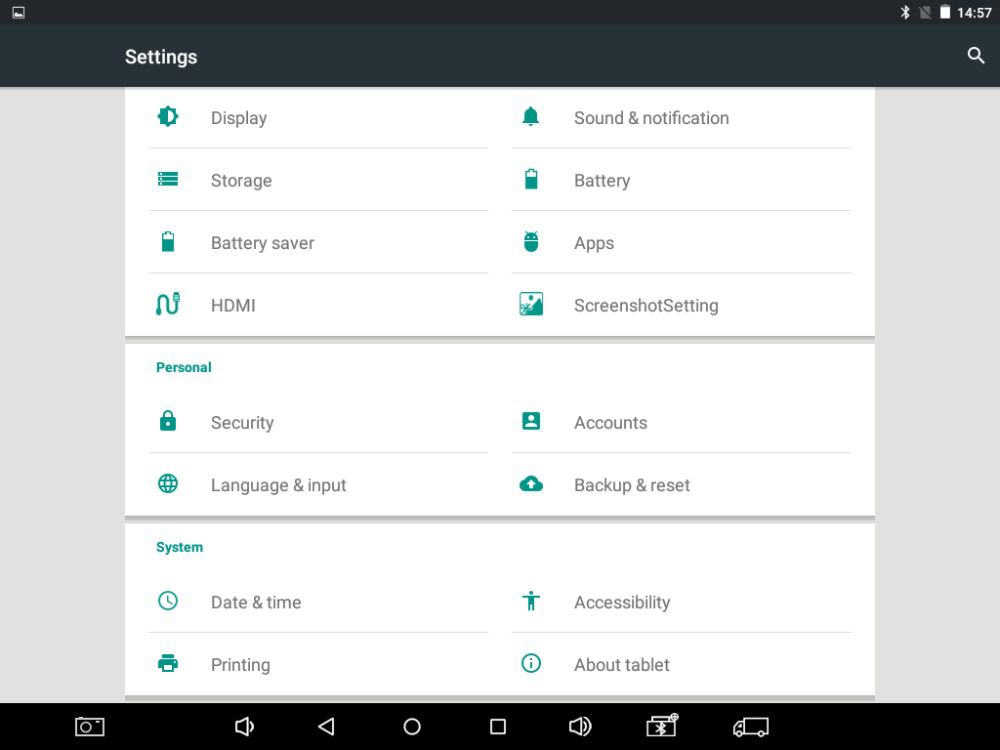
Task: Open Display settings
Action: pos(239,118)
